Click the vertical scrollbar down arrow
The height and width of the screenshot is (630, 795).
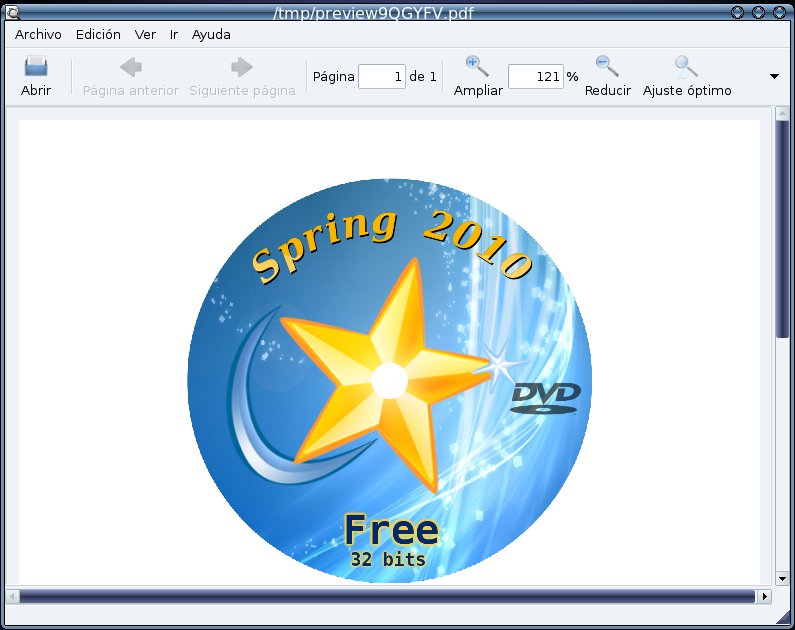(x=782, y=578)
